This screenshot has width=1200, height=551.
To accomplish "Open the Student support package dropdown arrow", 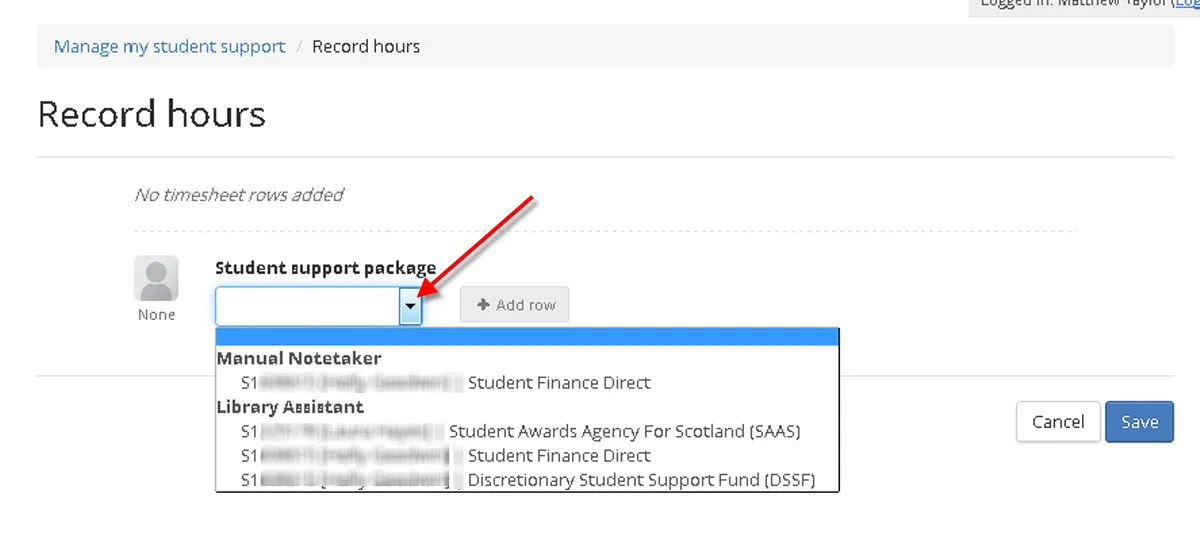I will click(x=411, y=306).
